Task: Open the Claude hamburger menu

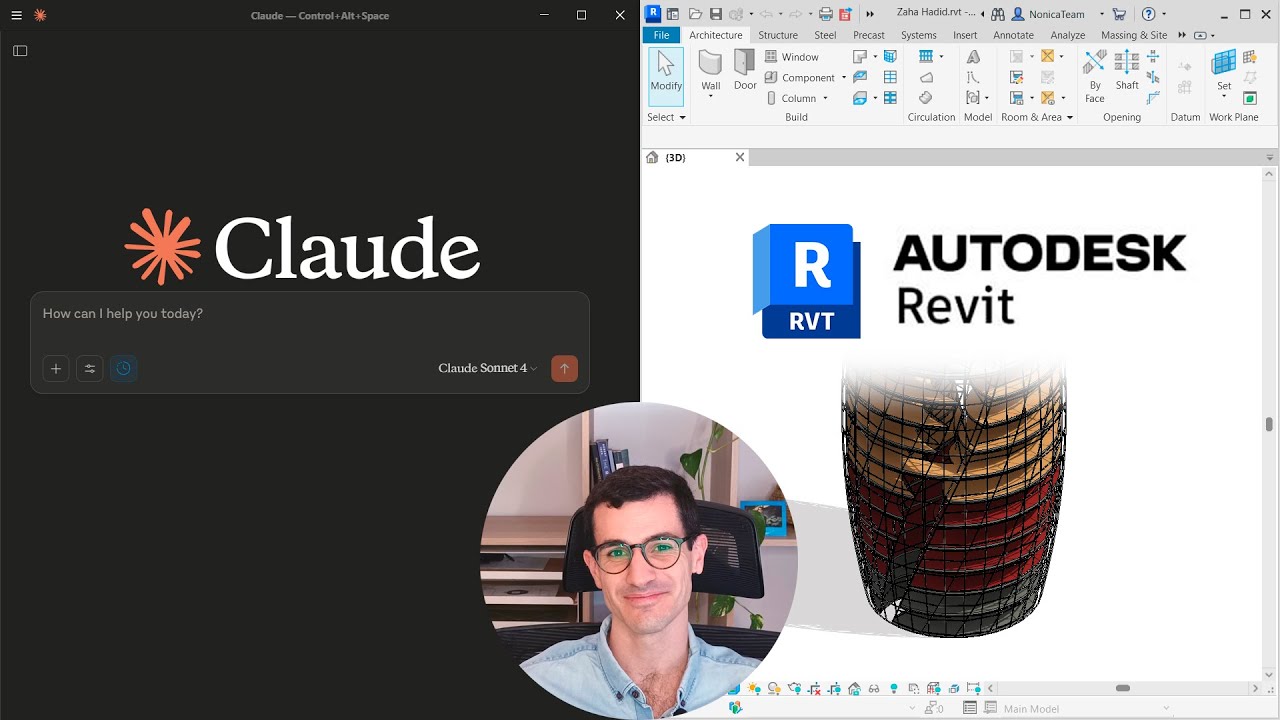Action: (x=16, y=16)
